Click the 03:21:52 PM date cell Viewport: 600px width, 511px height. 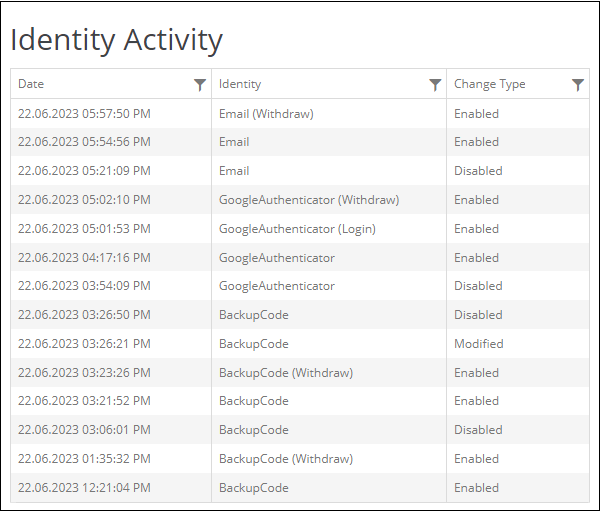(x=84, y=401)
